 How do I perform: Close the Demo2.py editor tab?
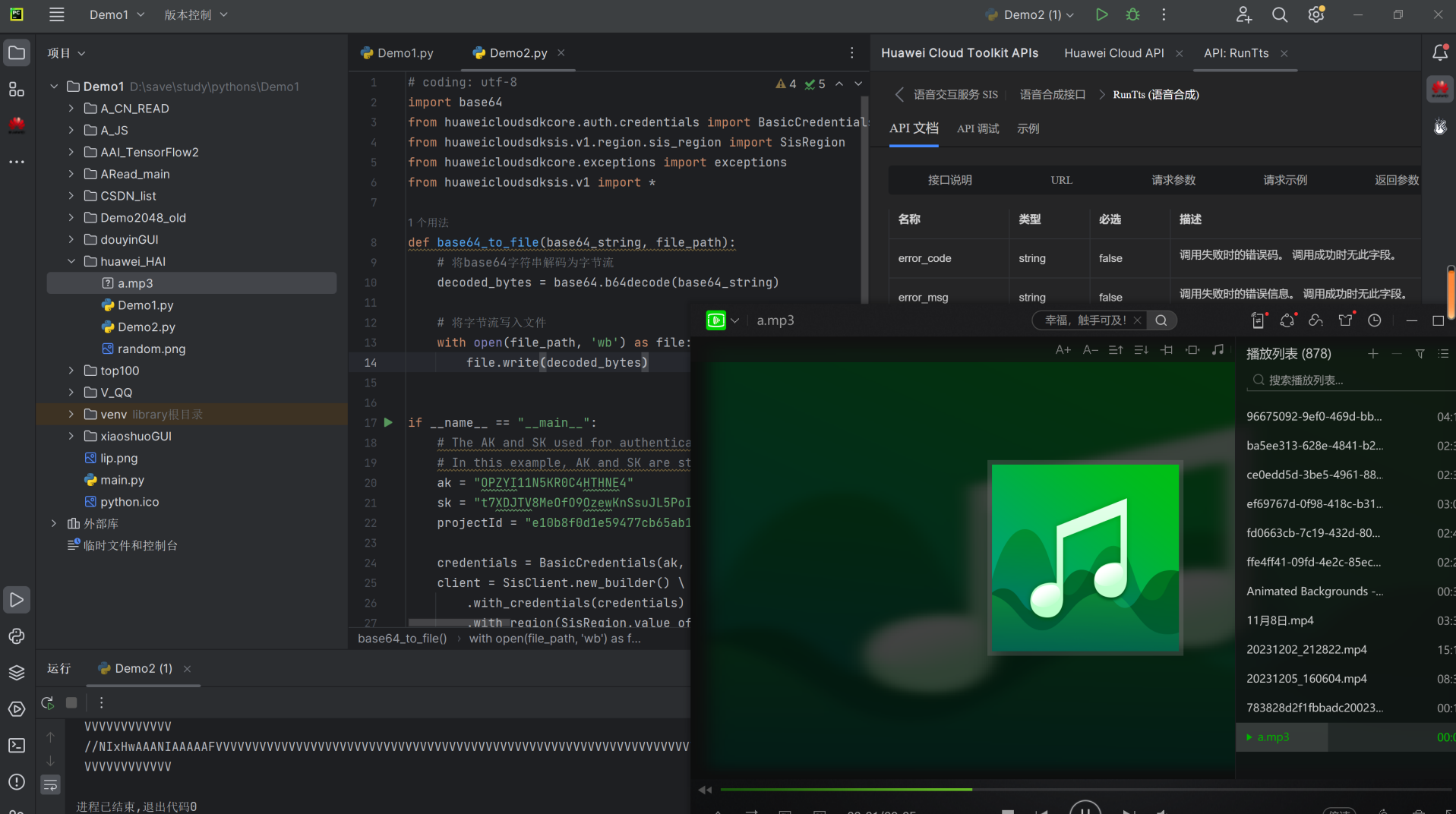pyautogui.click(x=561, y=52)
